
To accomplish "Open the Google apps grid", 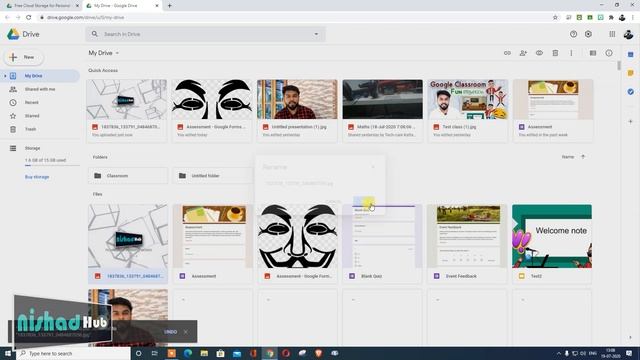I will [612, 34].
